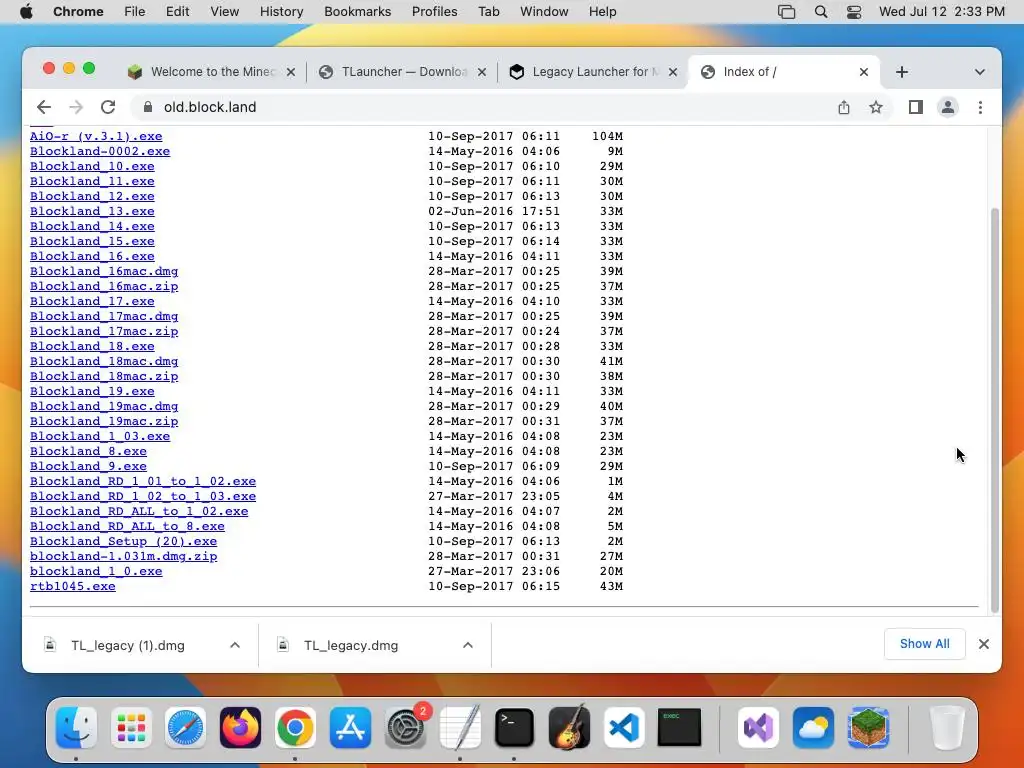Open System Settings in the Dock
Viewport: 1024px width, 768px height.
click(406, 727)
